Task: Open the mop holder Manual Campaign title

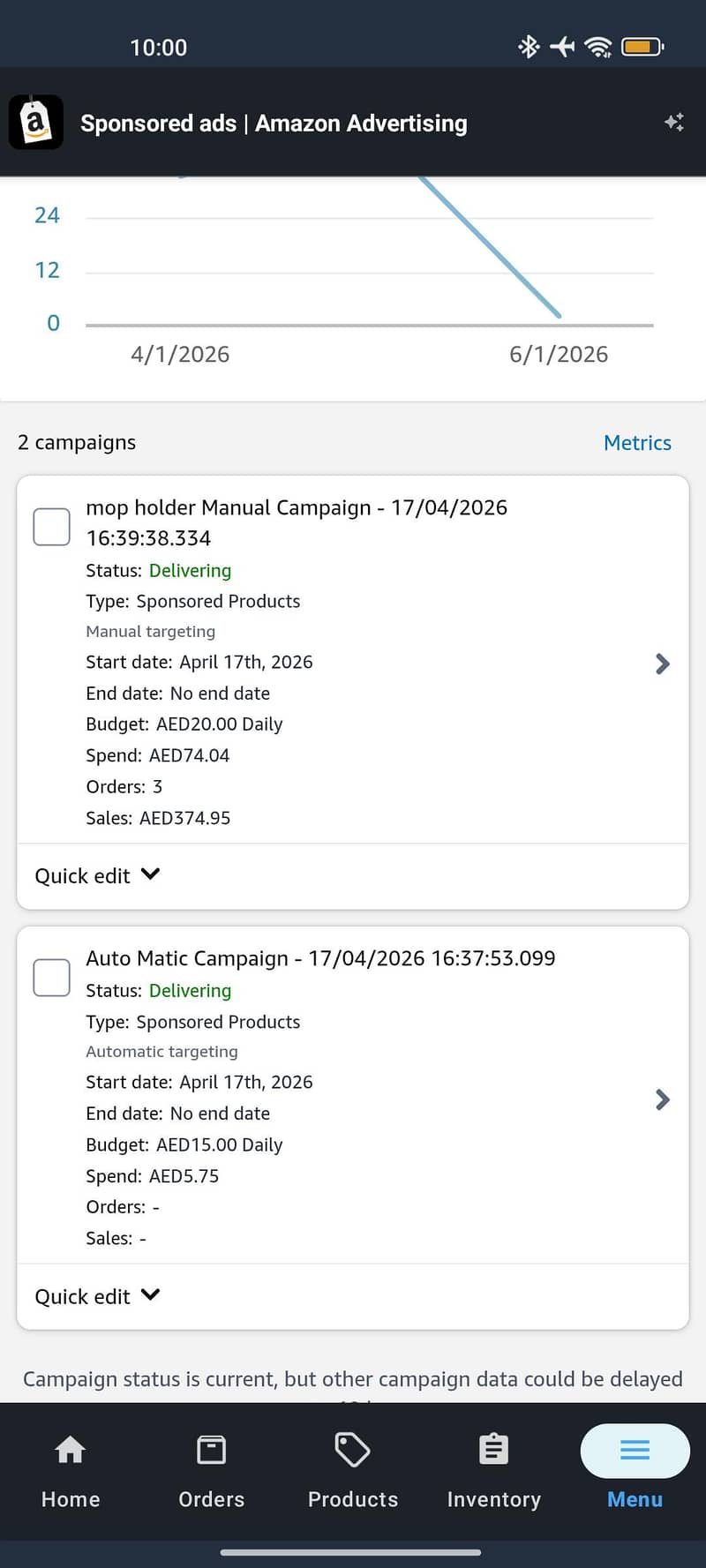Action: click(297, 522)
